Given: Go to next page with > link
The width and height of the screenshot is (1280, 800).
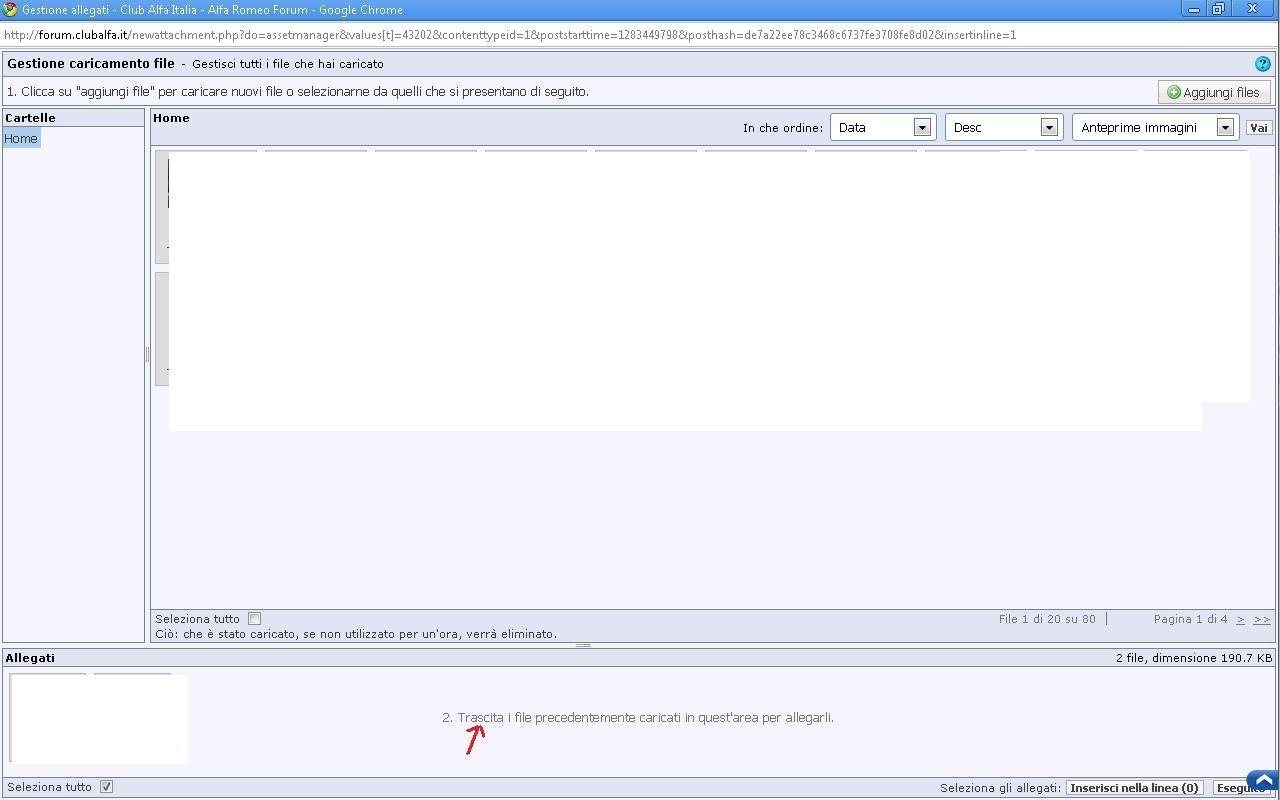Looking at the screenshot, I should pos(1240,619).
